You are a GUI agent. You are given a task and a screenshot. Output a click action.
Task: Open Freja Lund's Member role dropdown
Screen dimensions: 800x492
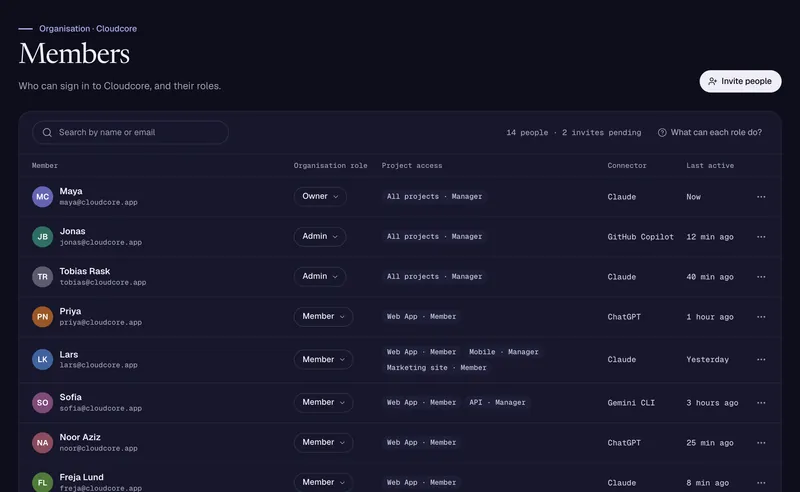323,482
